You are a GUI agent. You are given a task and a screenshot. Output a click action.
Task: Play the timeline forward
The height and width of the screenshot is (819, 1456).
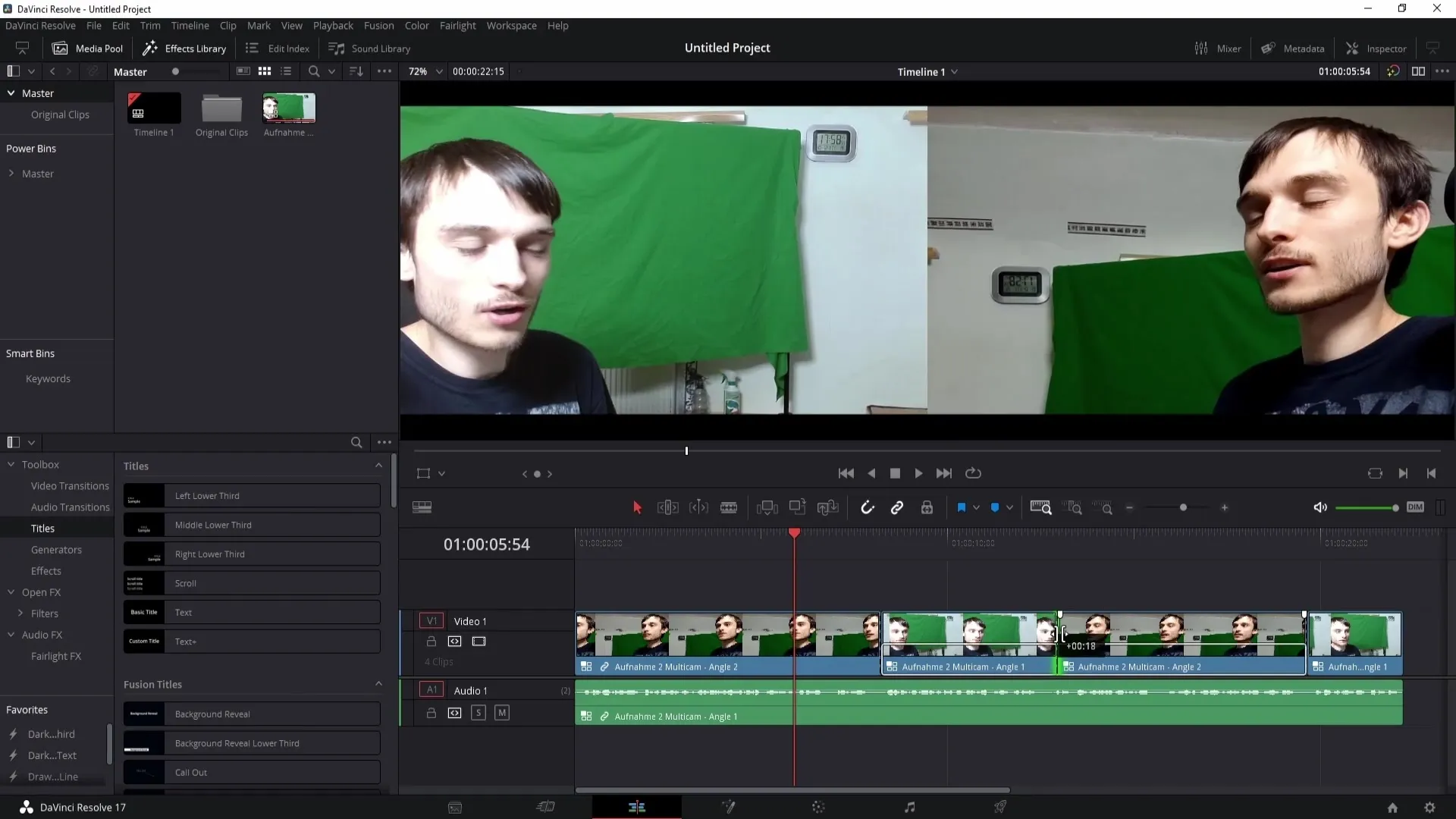coord(918,473)
